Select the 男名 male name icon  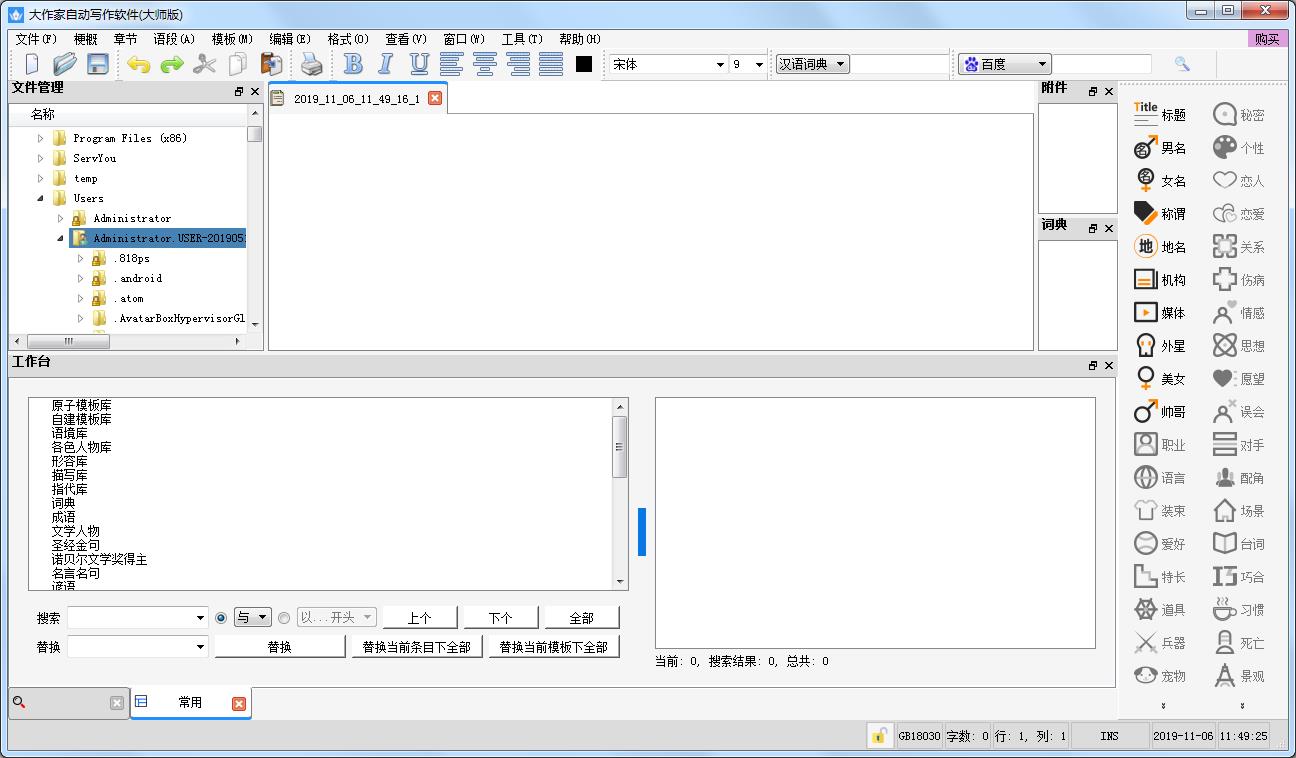[1160, 148]
